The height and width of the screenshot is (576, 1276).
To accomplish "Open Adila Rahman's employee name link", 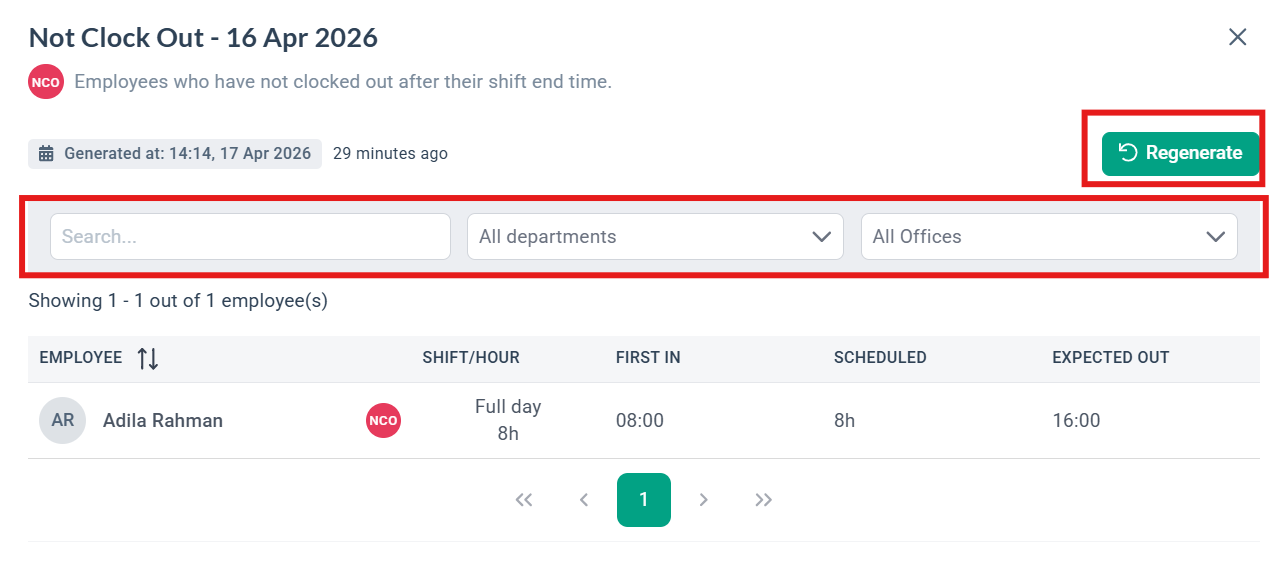I will [163, 421].
